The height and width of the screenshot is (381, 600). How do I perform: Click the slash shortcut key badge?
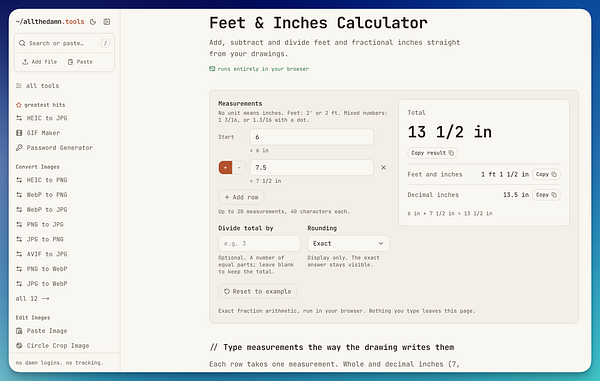click(x=105, y=43)
